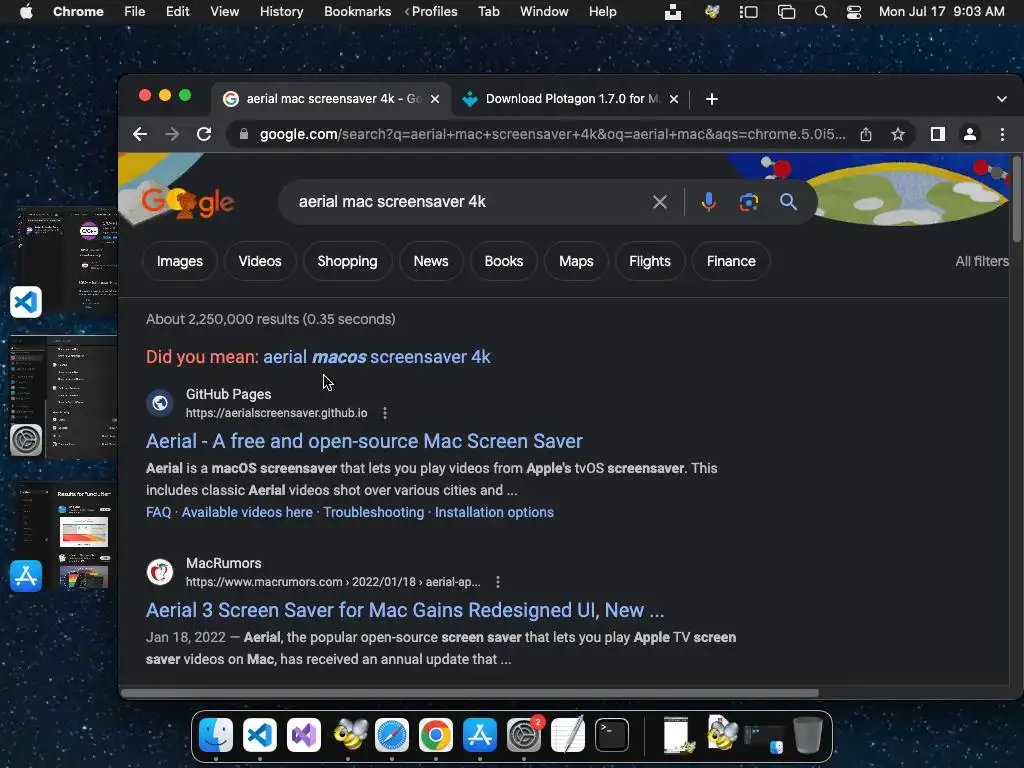Filter results by Maps
Viewport: 1024px width, 768px height.
point(576,261)
